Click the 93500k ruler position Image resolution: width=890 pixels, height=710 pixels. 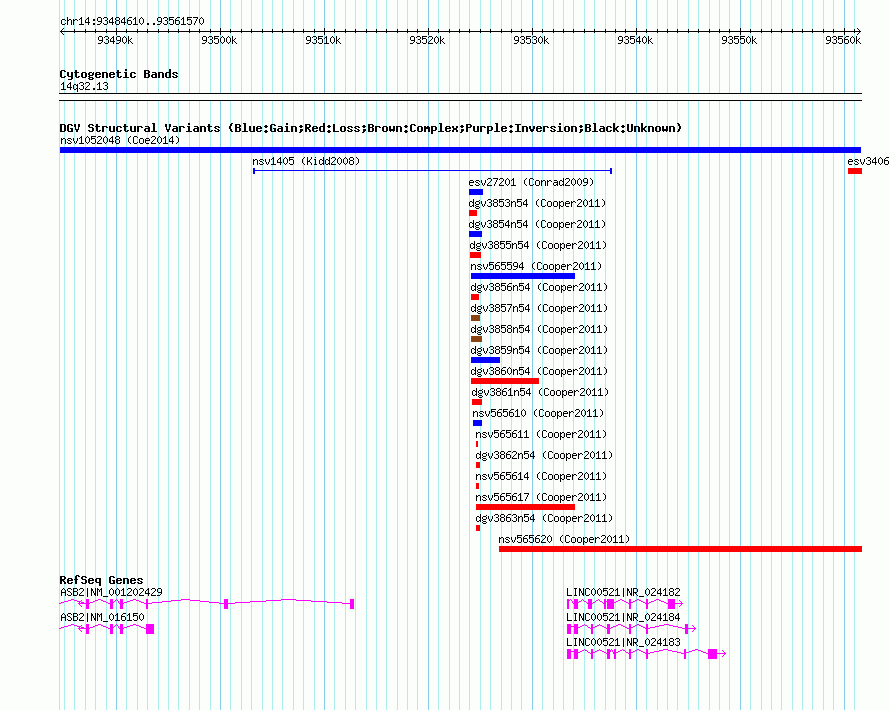coord(219,40)
